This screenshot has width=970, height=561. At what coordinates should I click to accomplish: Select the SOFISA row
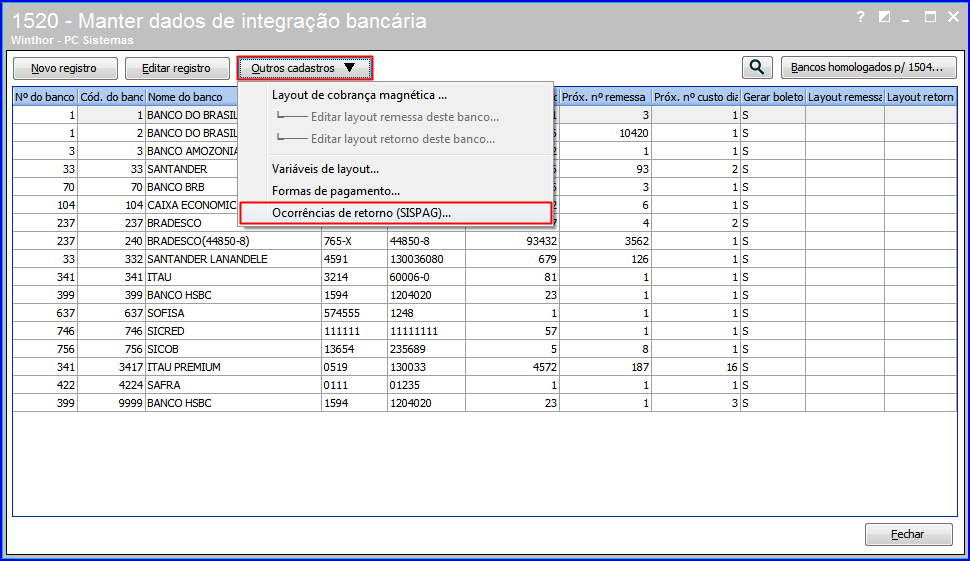485,313
